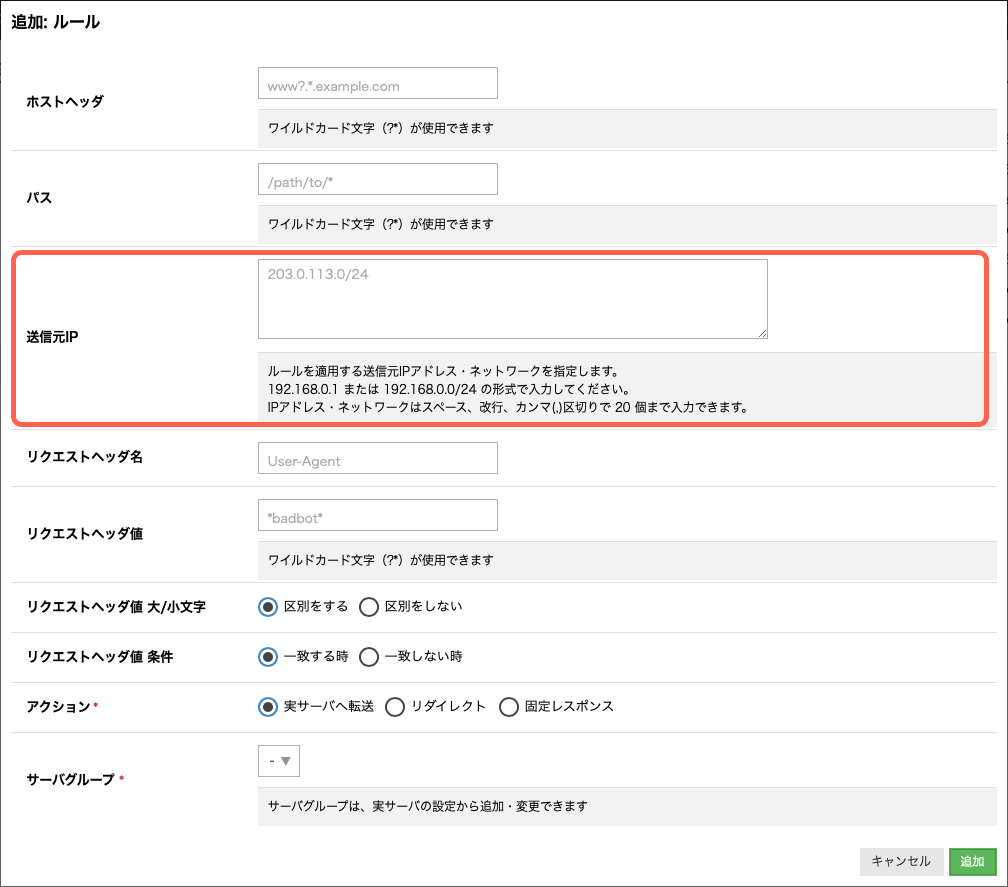
Task: Select 固定レスポンス action
Action: pyautogui.click(x=508, y=707)
